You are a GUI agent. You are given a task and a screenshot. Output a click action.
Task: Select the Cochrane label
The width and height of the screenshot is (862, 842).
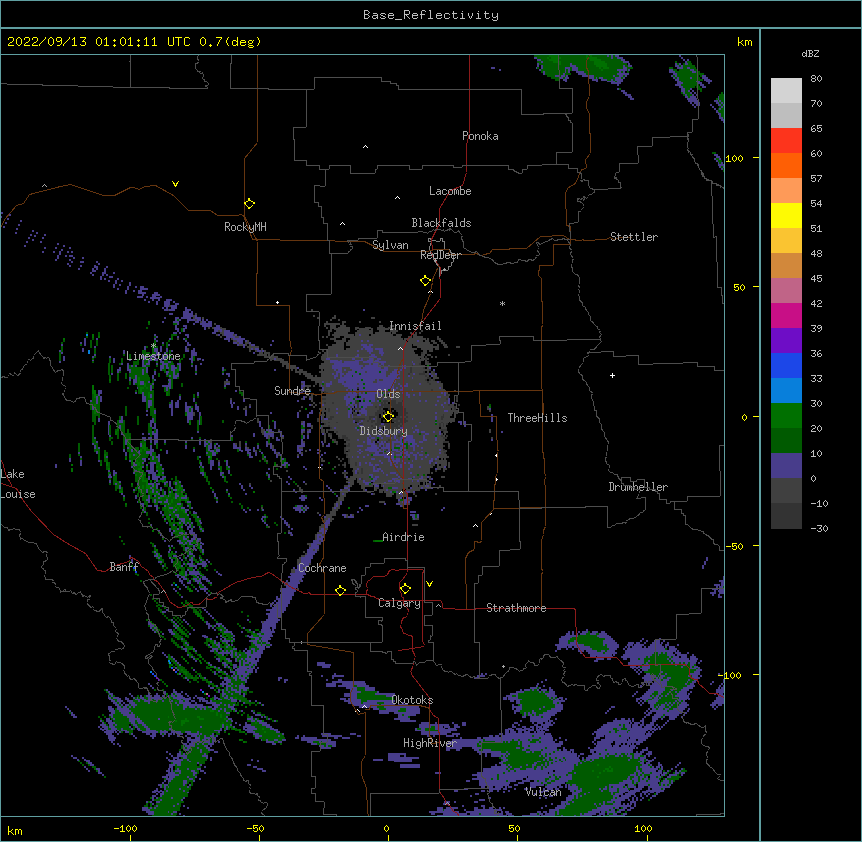coord(322,568)
